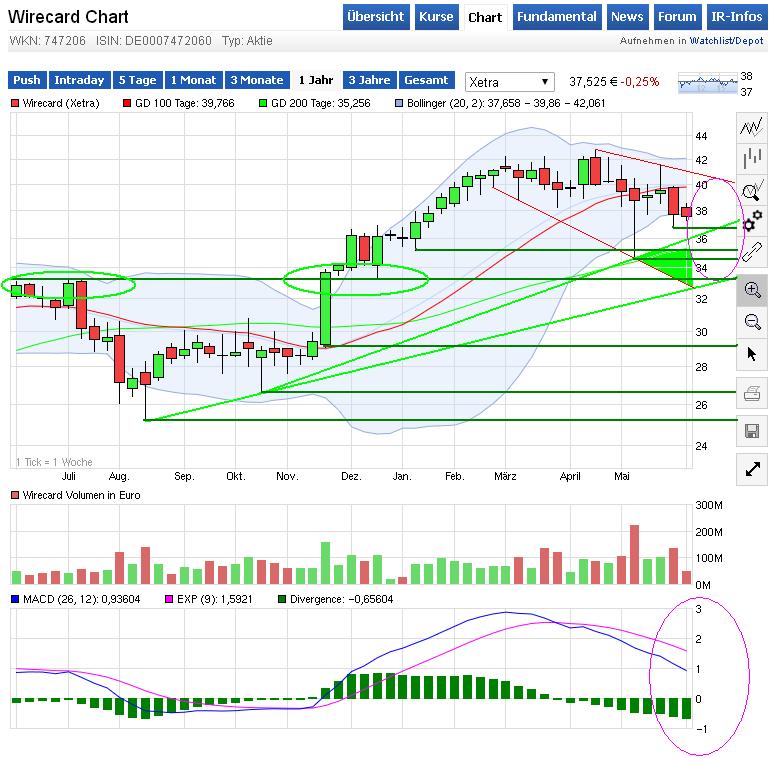
Task: Open the Kurse tab
Action: (x=436, y=17)
